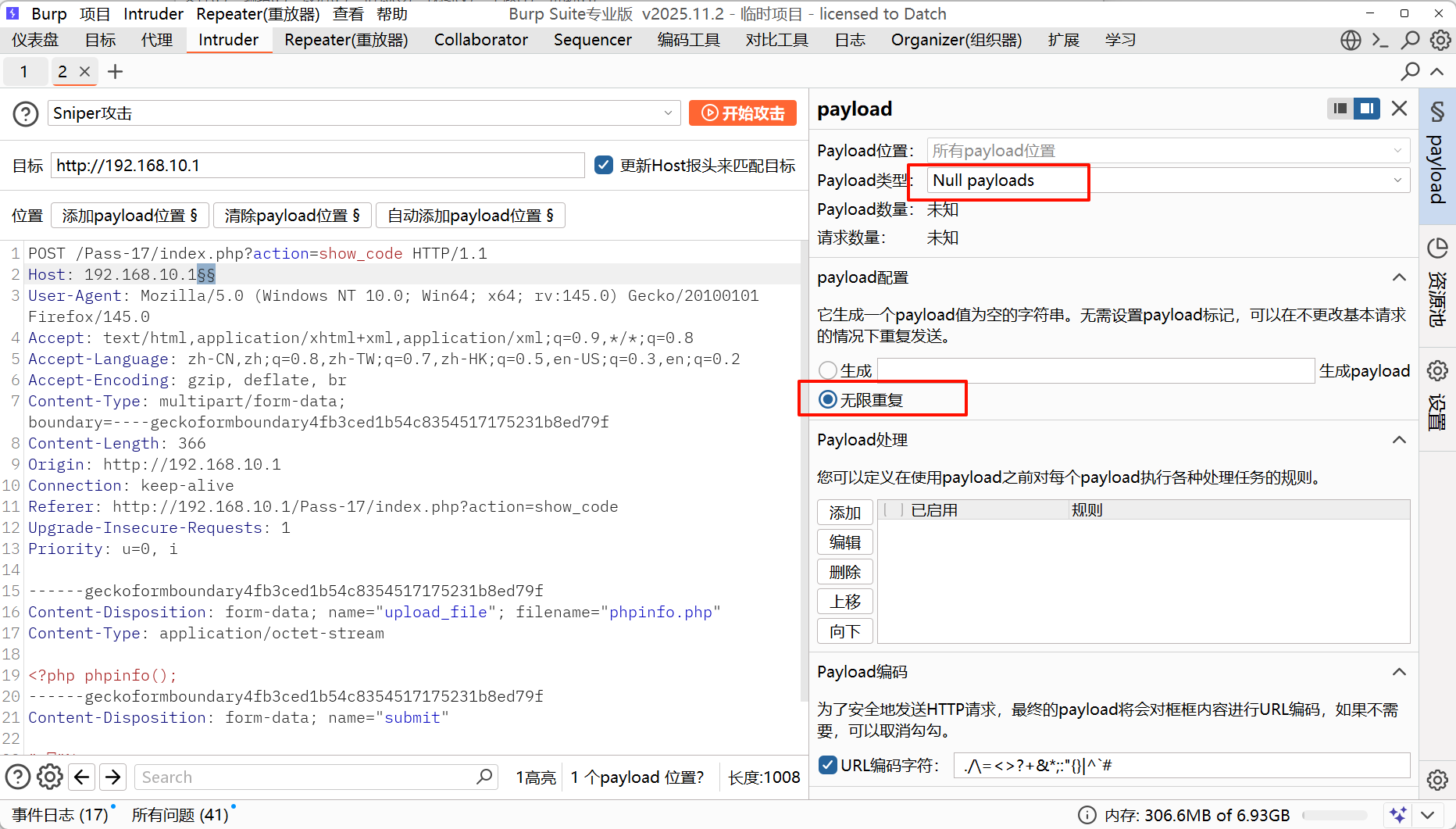The height and width of the screenshot is (829, 1456).
Task: Select Intruder attack tab 1
Action: (x=24, y=72)
